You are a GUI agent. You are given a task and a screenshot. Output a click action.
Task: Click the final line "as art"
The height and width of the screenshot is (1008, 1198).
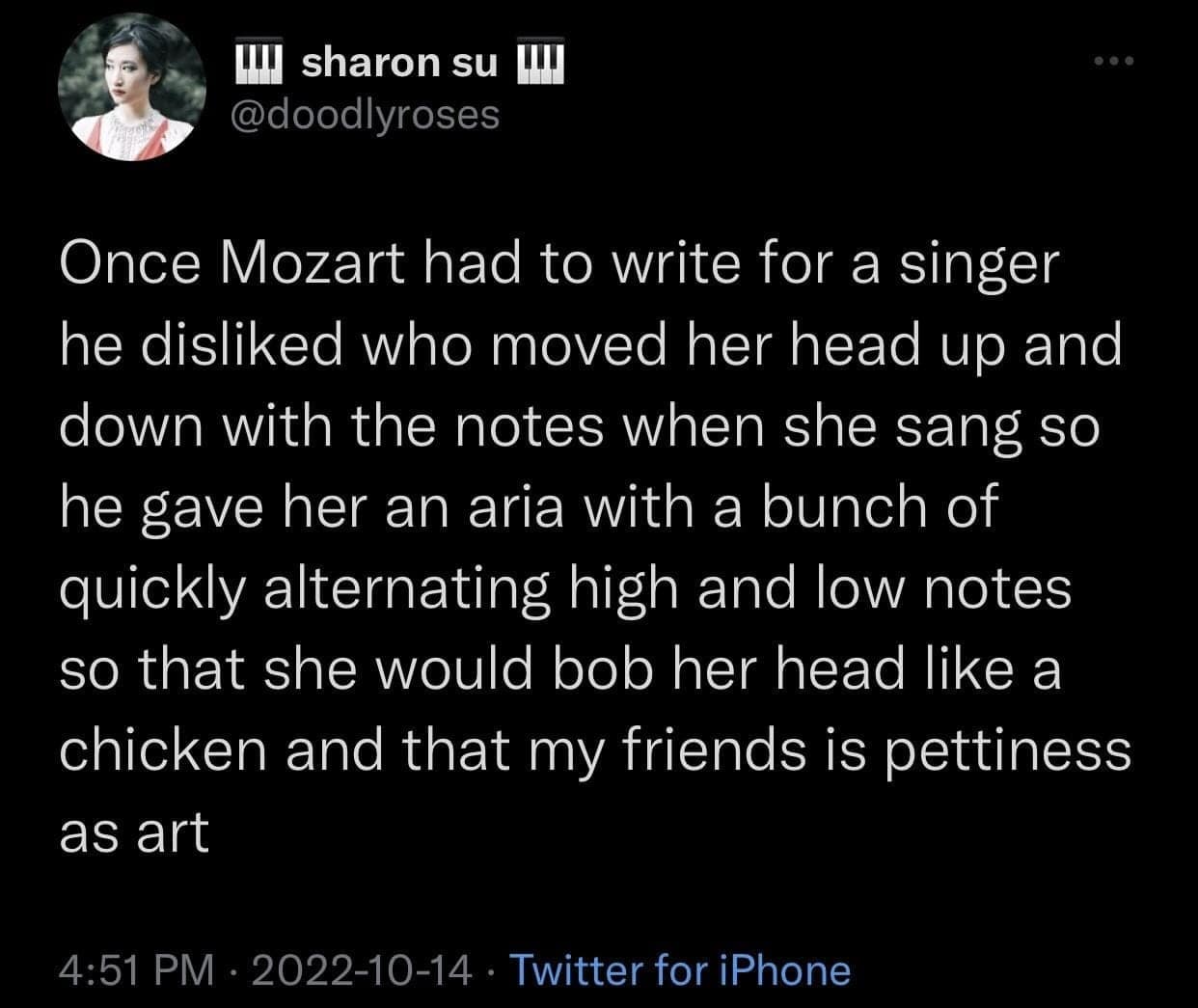(133, 831)
